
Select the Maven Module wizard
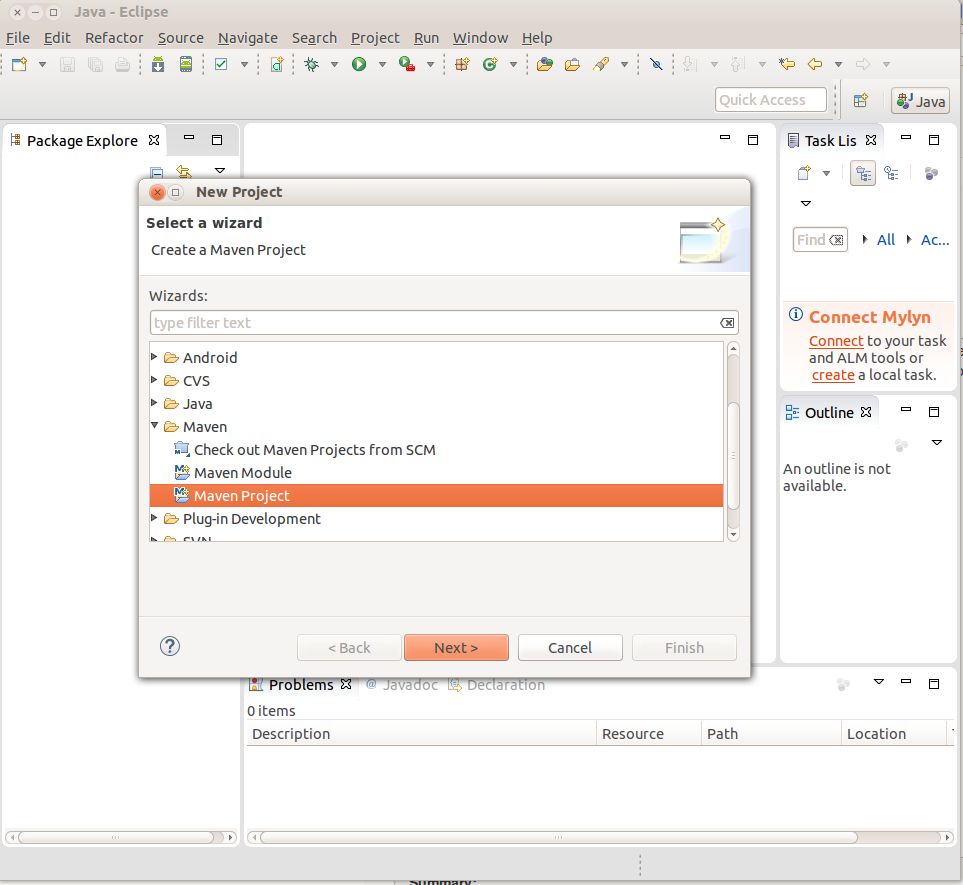click(x=243, y=473)
